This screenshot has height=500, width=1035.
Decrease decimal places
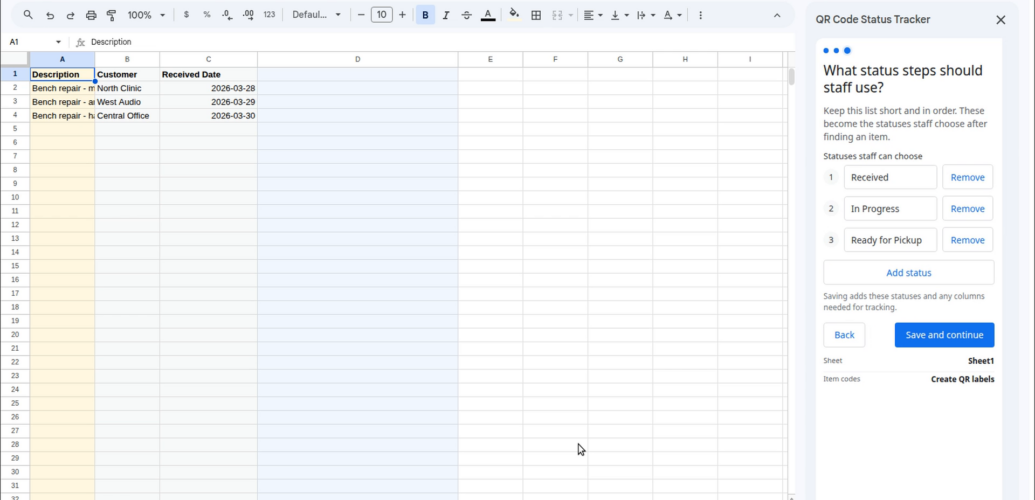[x=227, y=15]
